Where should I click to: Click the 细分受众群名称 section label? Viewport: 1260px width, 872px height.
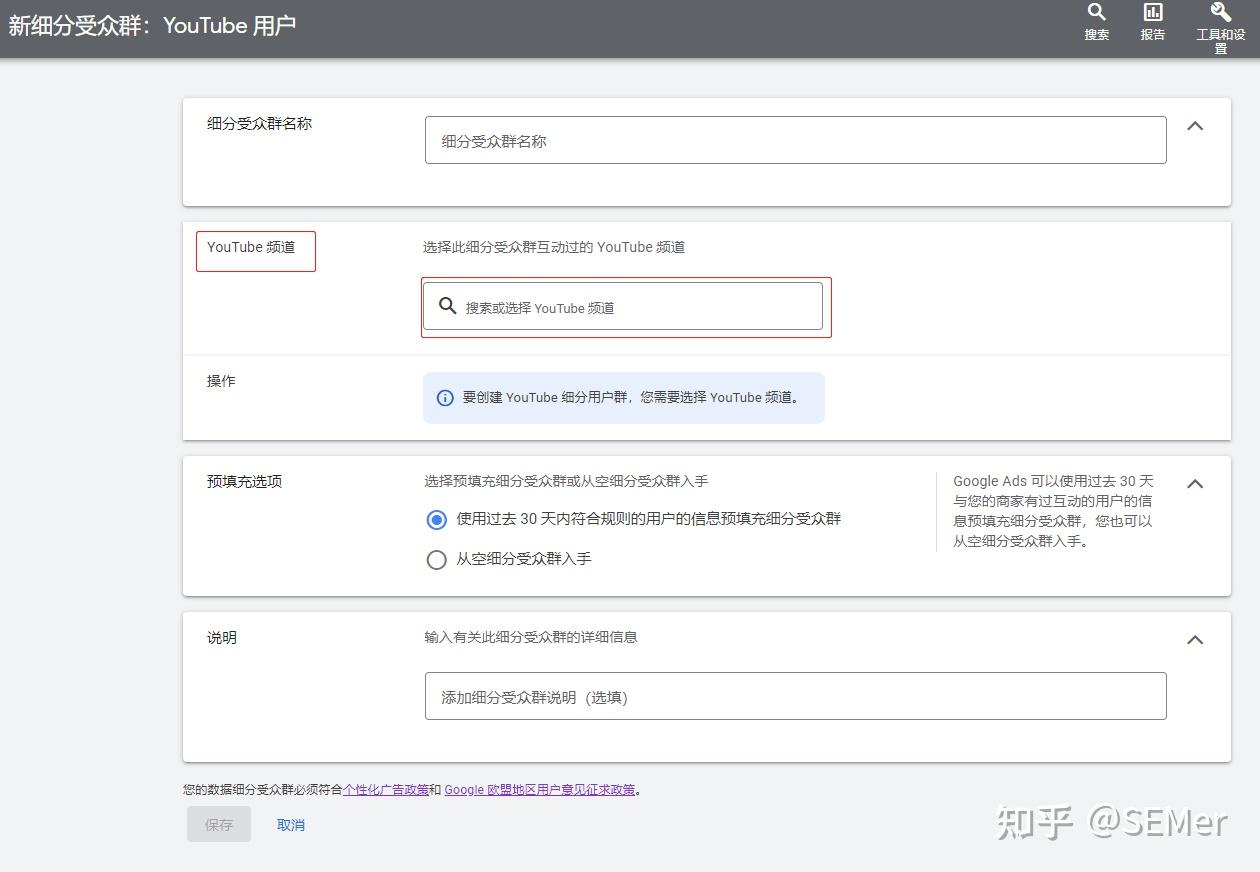(x=259, y=123)
